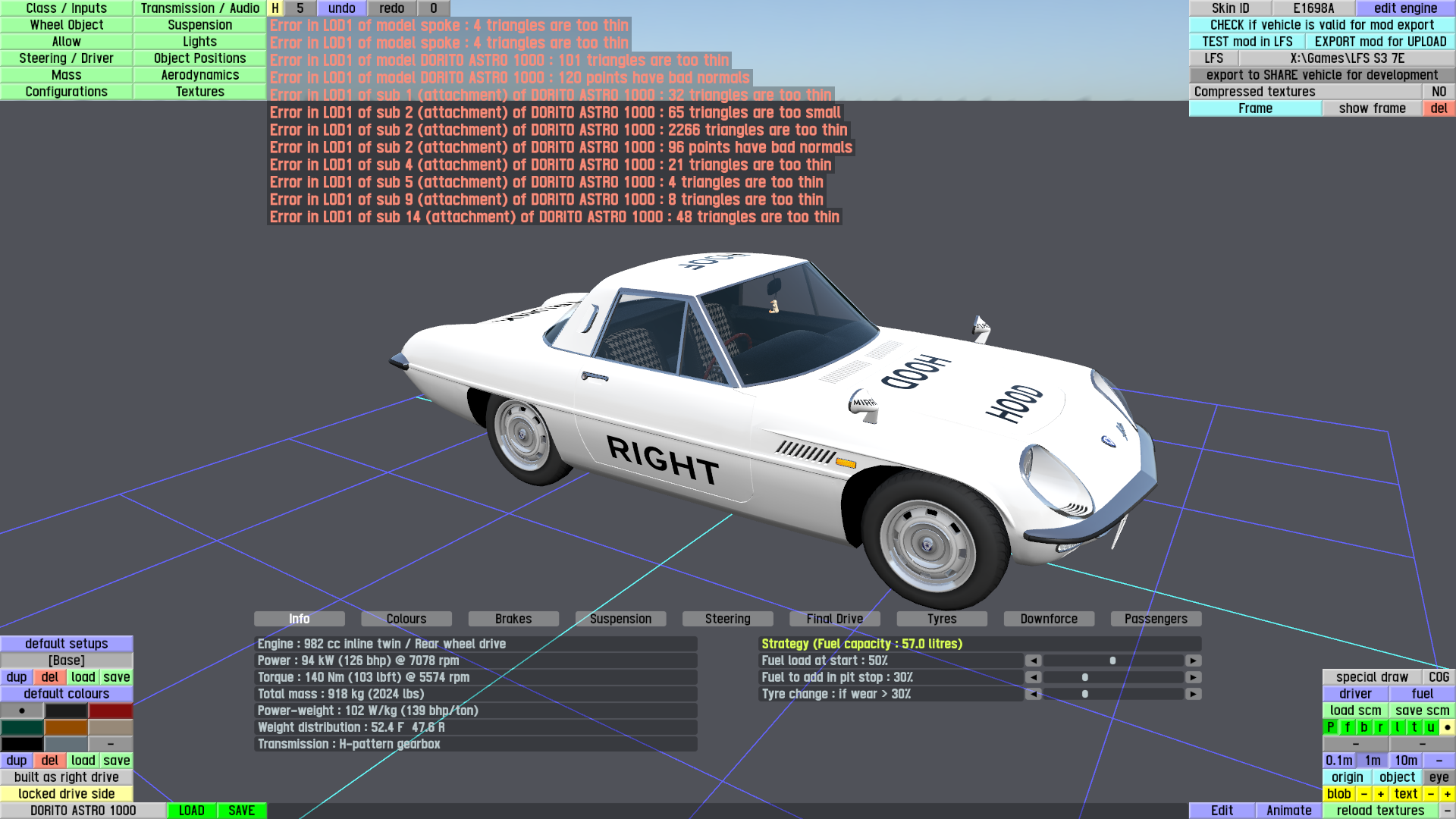Image resolution: width=1456 pixels, height=819 pixels.
Task: Switch to the Tyres tab
Action: click(942, 619)
